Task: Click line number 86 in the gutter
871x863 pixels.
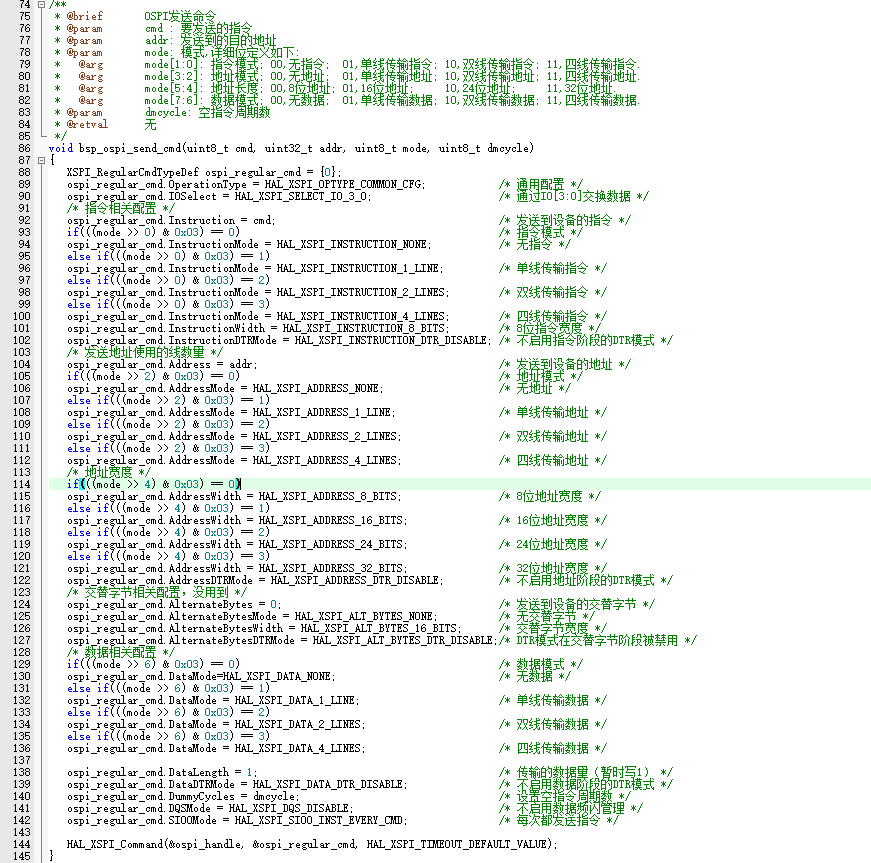Action: (x=24, y=148)
